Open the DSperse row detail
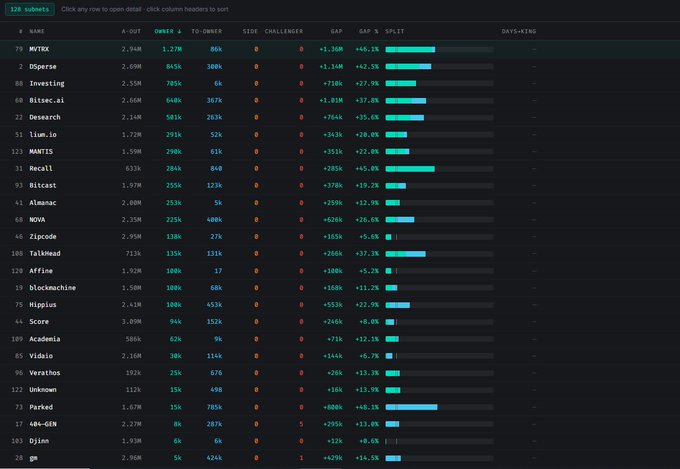Screen dimensions: 680x469 pyautogui.click(x=340, y=66)
